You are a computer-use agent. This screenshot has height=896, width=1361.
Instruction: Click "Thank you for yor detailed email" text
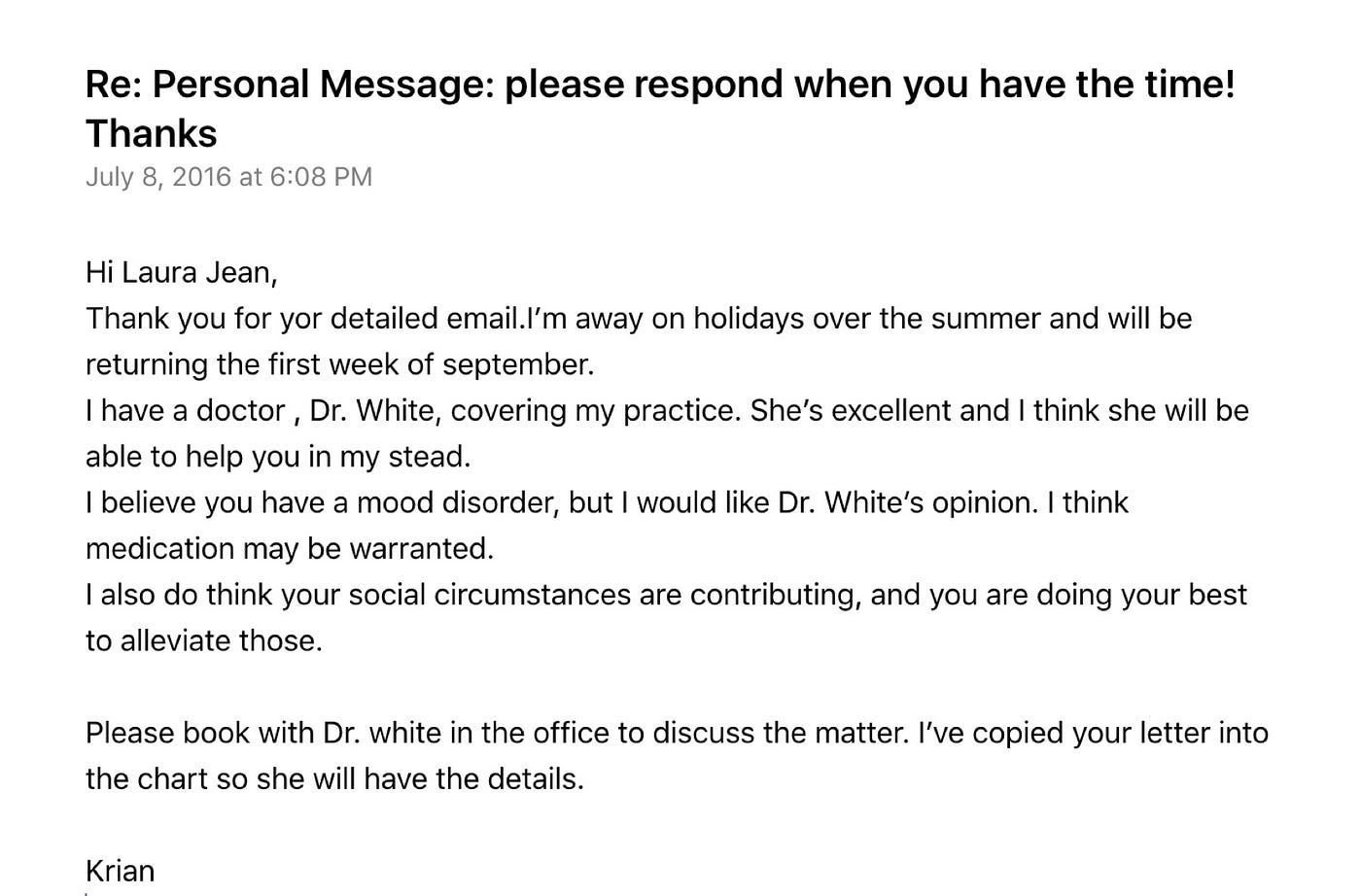point(303,319)
